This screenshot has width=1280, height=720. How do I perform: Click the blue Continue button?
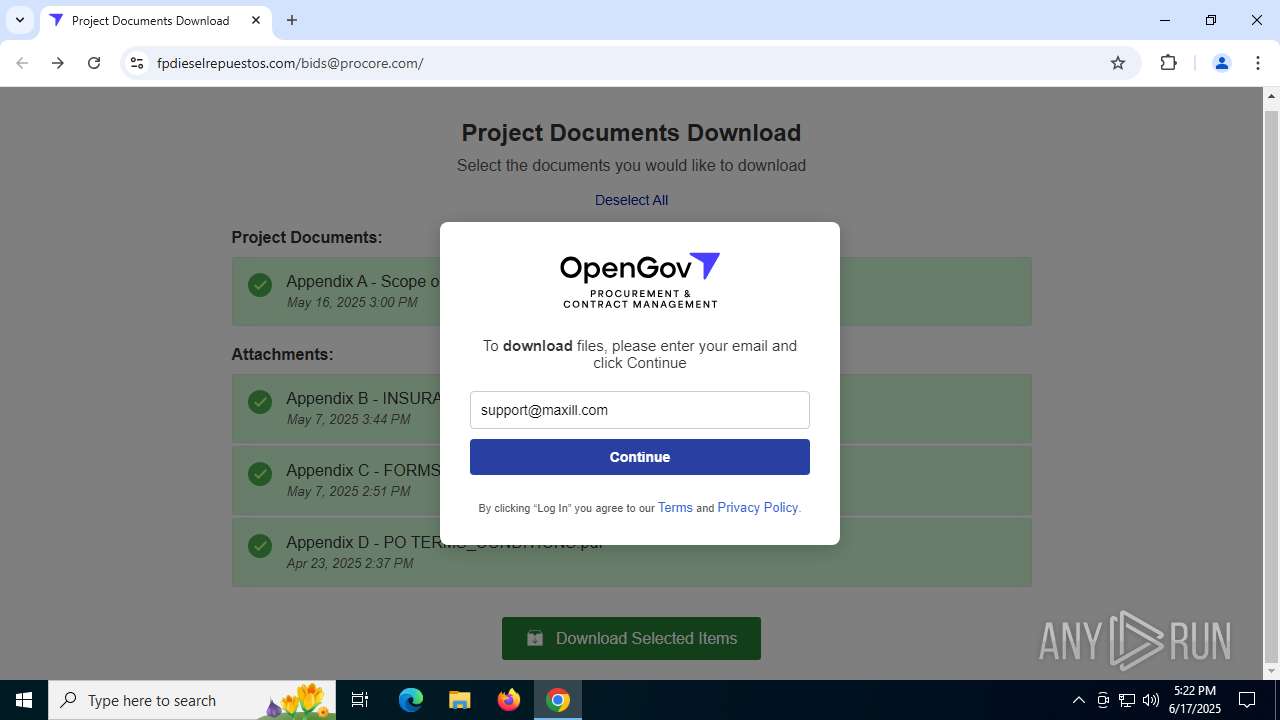(640, 457)
